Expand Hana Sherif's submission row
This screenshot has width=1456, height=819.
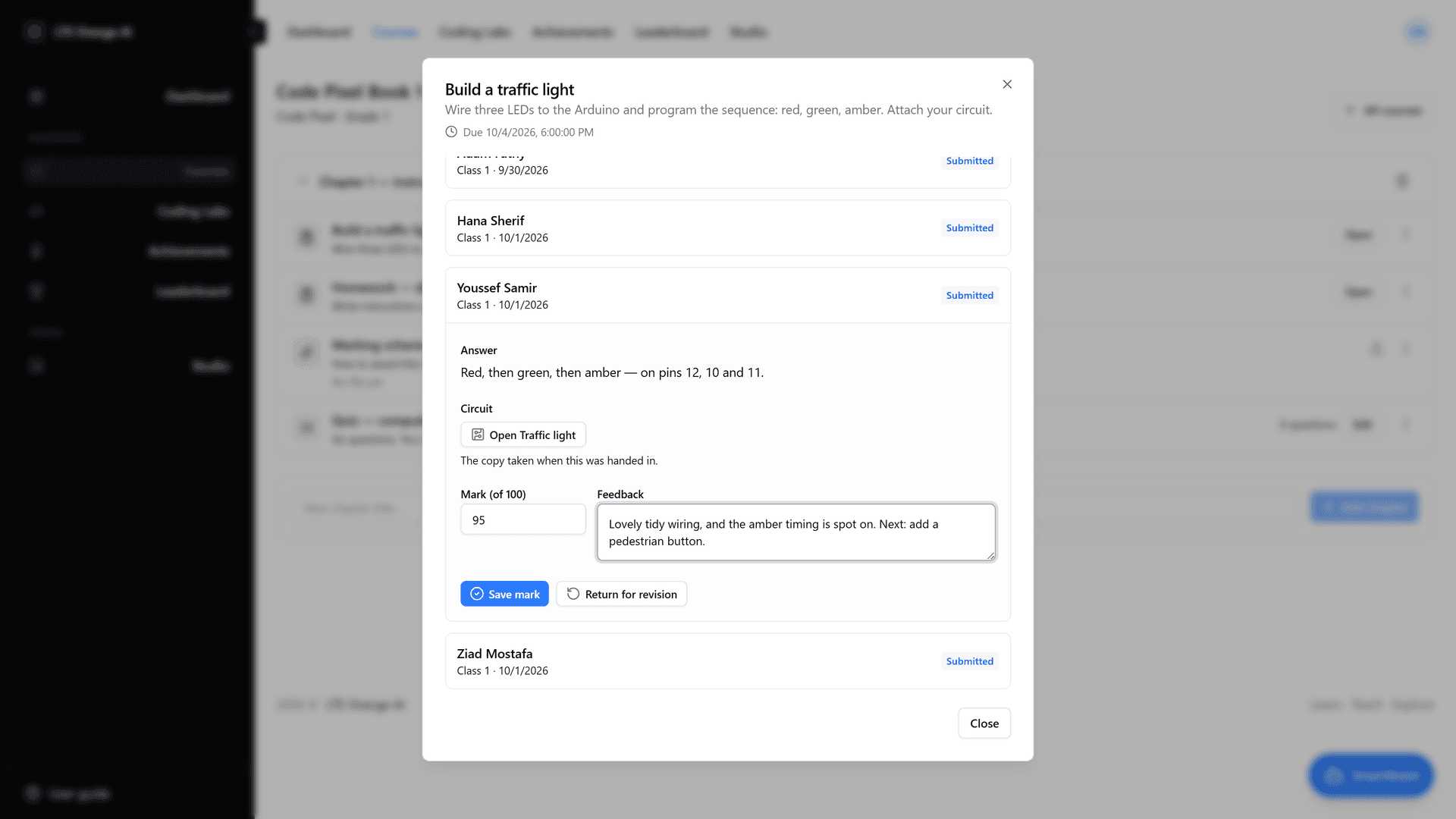click(x=728, y=228)
